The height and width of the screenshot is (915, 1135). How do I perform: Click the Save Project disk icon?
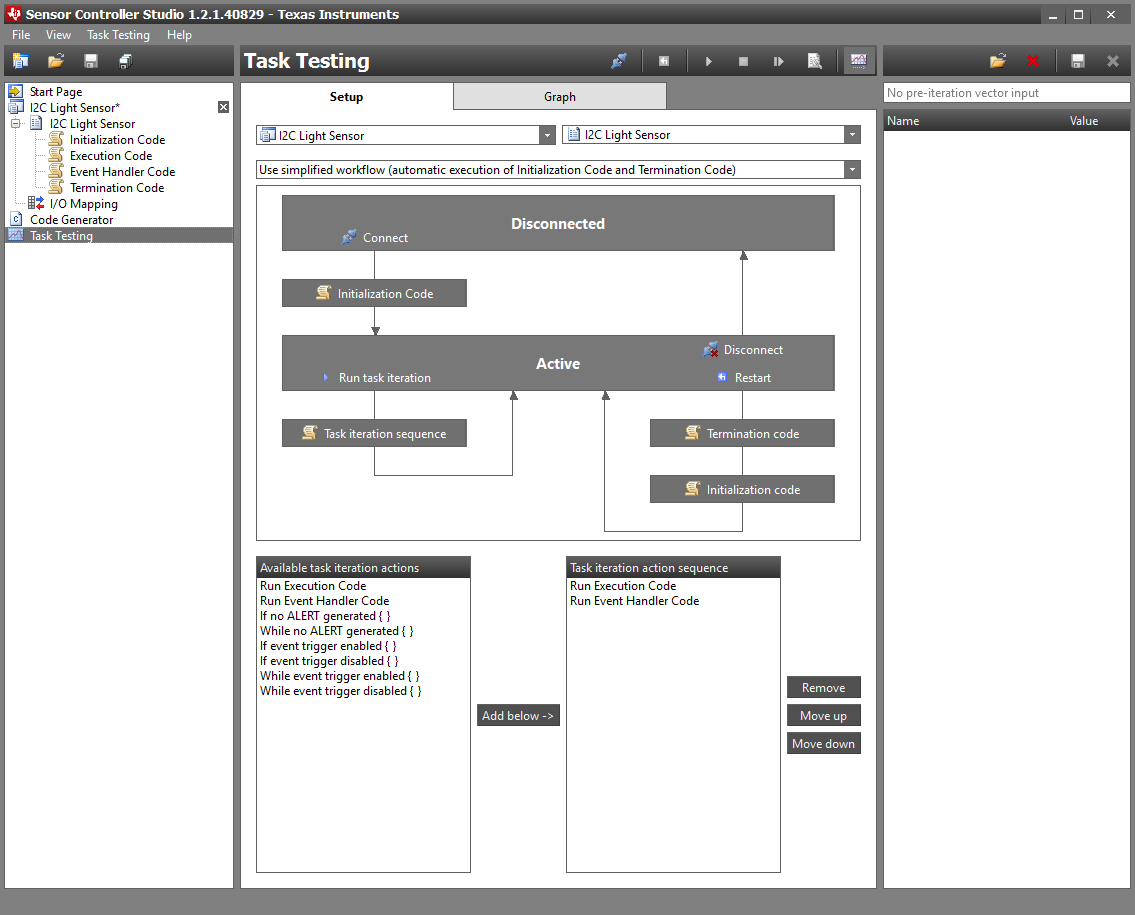coord(90,62)
